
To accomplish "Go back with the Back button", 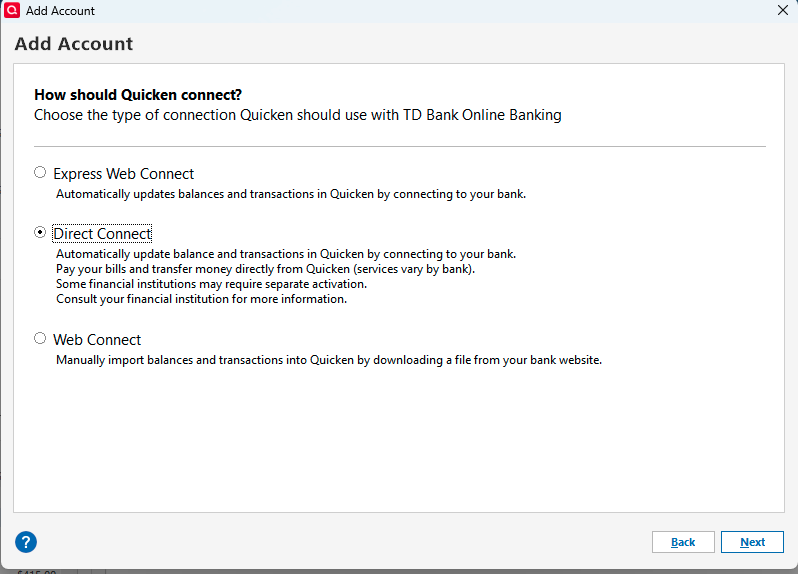I will tap(683, 542).
